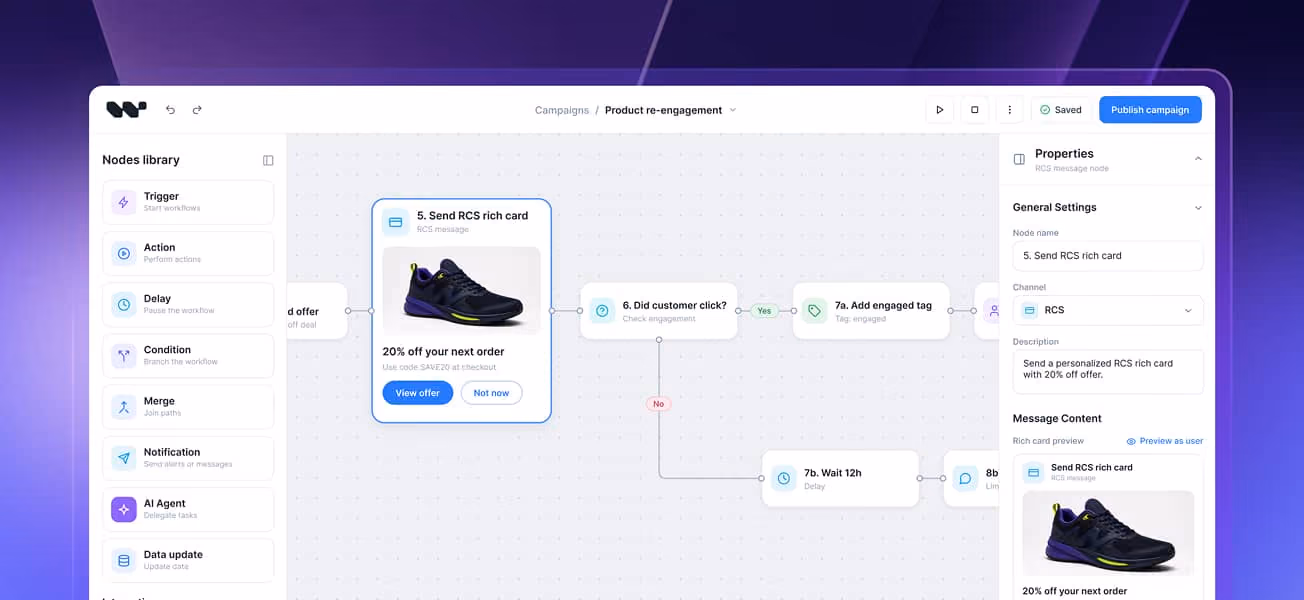
Task: Click the 'Pause the workflow' text
Action: point(177,311)
